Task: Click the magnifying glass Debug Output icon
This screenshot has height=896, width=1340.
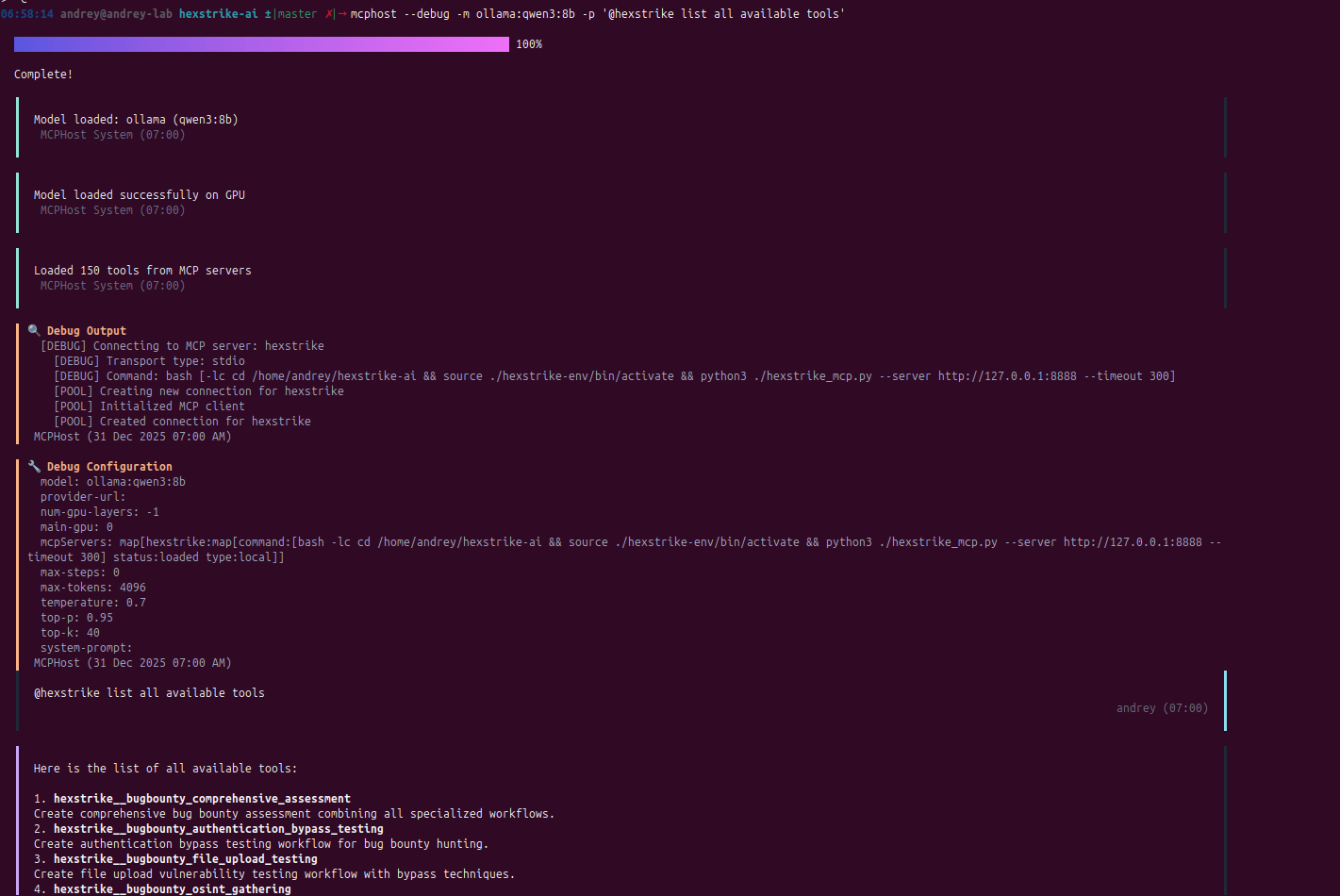Action: point(34,331)
